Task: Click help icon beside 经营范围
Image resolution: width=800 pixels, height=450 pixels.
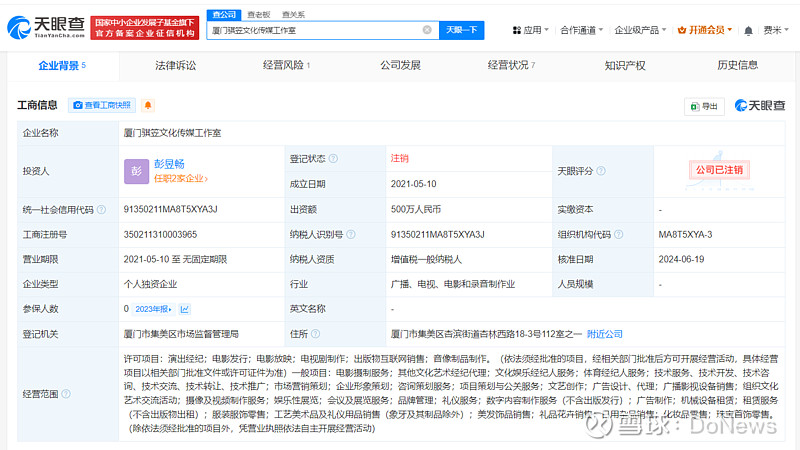Action: click(66, 394)
